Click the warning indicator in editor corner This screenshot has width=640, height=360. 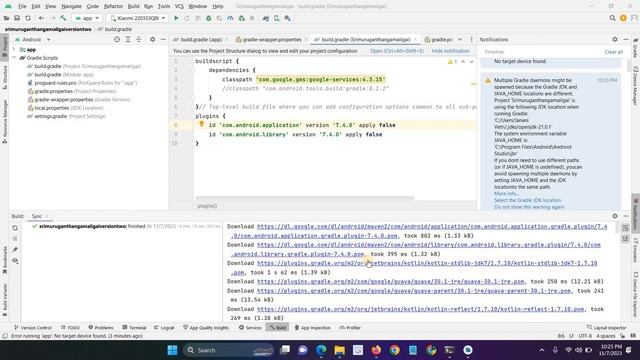[452, 62]
